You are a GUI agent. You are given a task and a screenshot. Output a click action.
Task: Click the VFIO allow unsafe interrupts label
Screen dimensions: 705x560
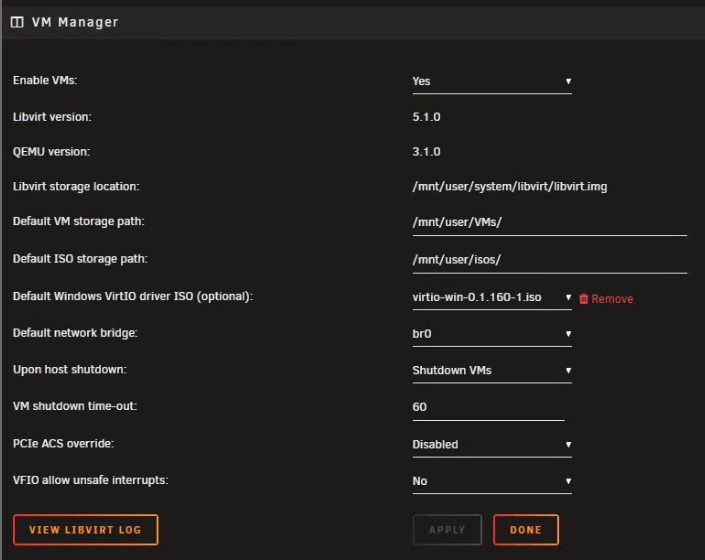(90, 480)
